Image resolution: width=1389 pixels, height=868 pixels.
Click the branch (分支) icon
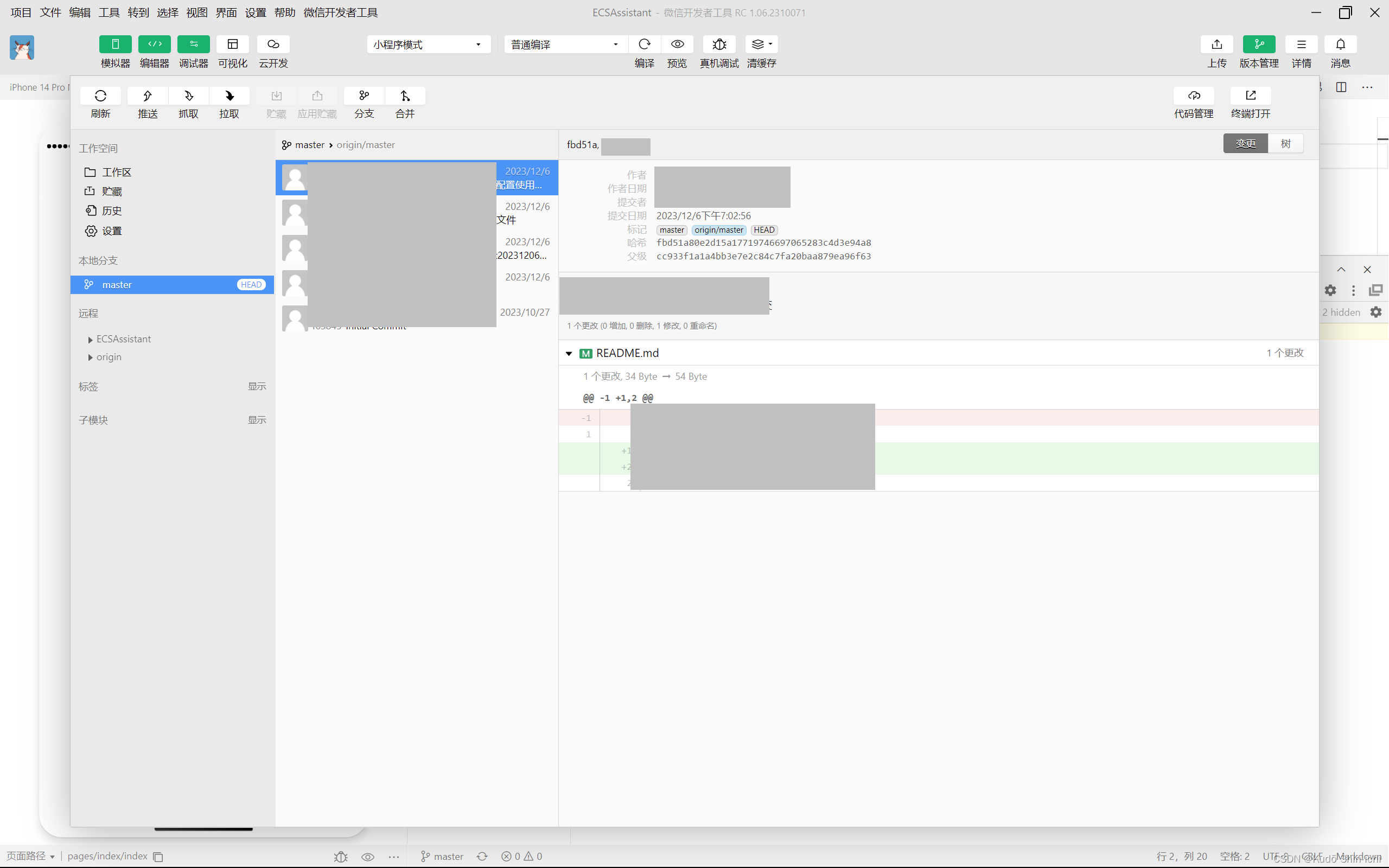point(364,96)
